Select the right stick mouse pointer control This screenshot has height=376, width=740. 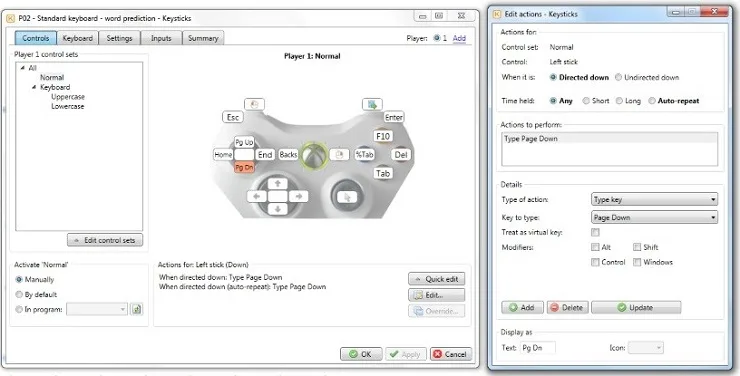click(x=347, y=197)
